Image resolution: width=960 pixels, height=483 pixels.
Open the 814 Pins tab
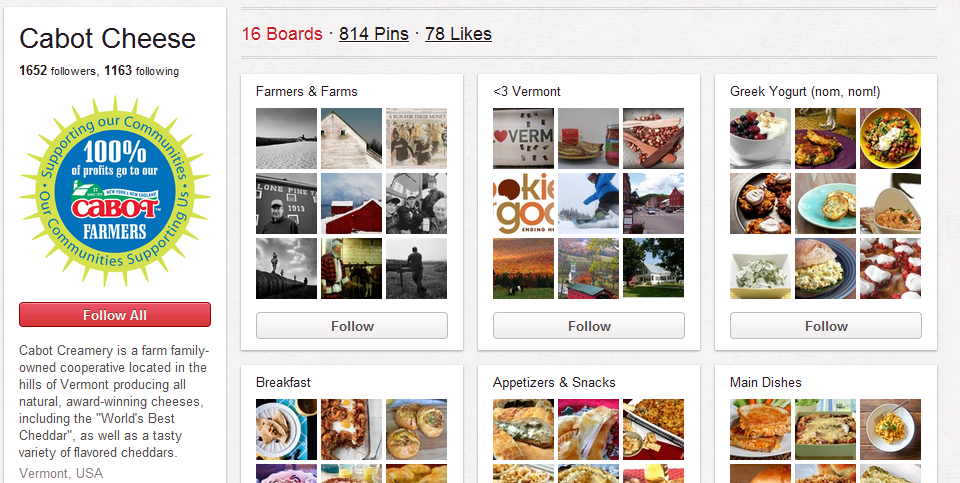[374, 34]
